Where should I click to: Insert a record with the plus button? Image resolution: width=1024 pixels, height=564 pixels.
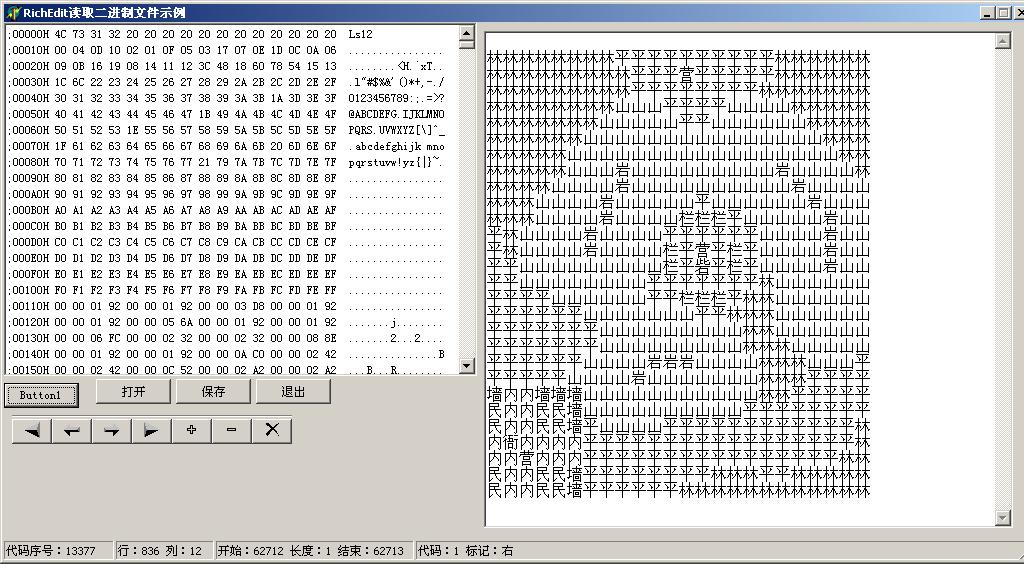pos(191,431)
